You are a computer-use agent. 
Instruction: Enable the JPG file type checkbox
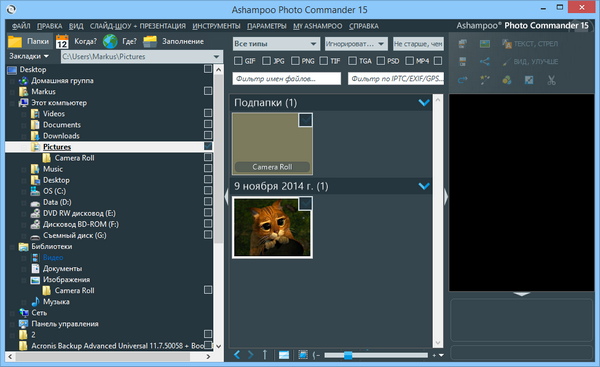click(266, 61)
